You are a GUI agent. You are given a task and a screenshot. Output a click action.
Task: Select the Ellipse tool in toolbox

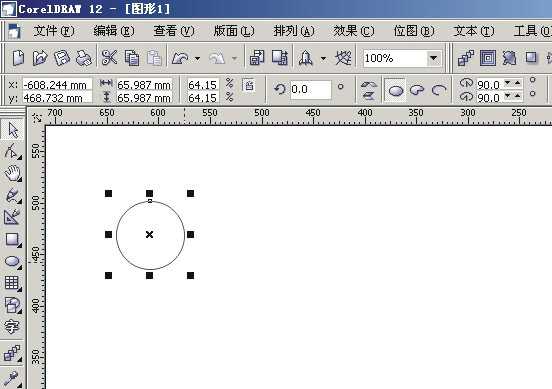12,261
